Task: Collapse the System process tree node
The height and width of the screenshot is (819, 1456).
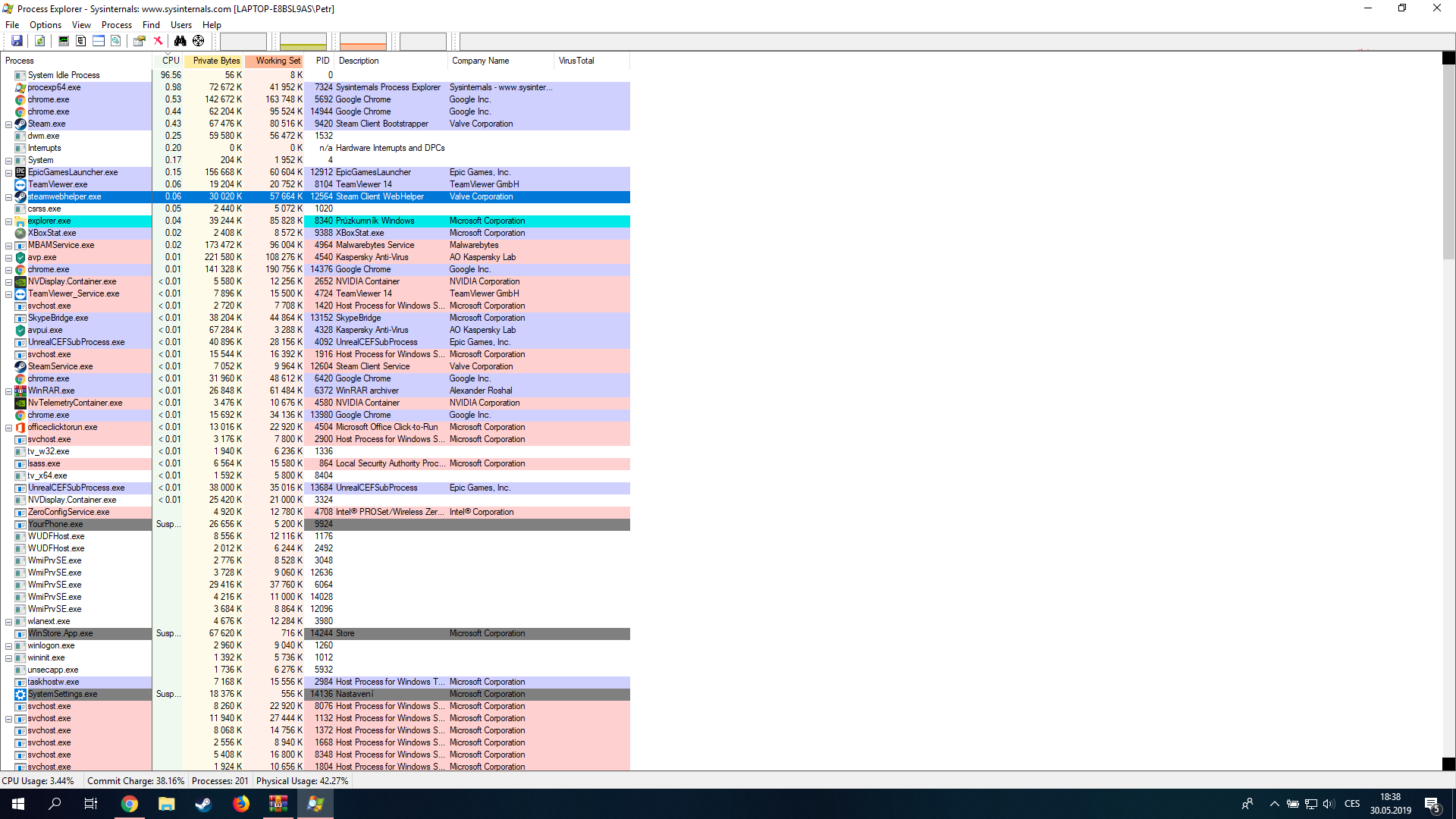Action: tap(8, 161)
